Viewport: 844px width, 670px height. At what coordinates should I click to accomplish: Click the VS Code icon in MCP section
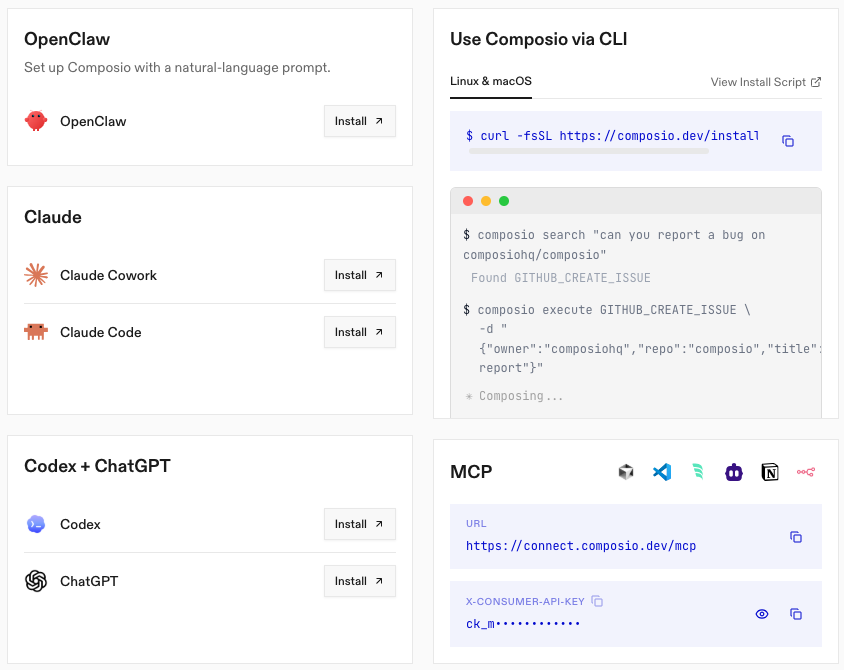point(661,472)
